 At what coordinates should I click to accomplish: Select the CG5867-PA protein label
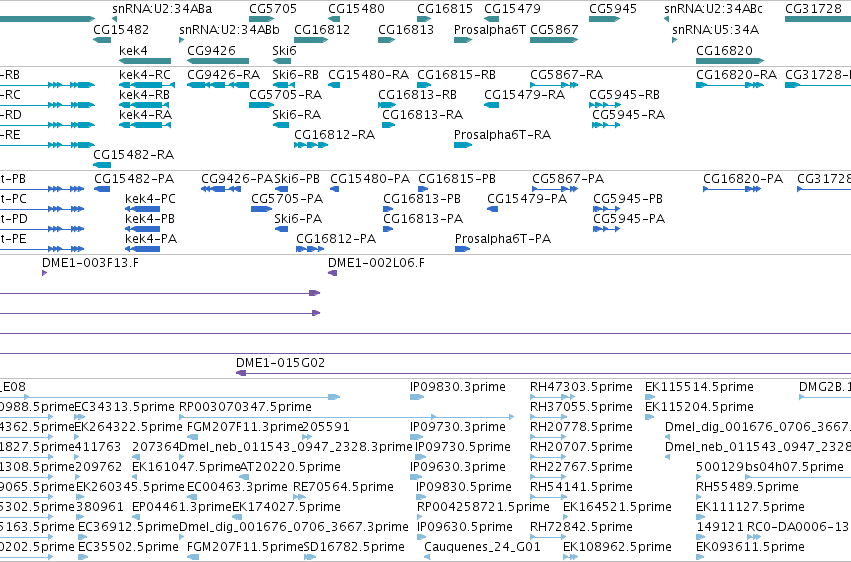(x=568, y=178)
